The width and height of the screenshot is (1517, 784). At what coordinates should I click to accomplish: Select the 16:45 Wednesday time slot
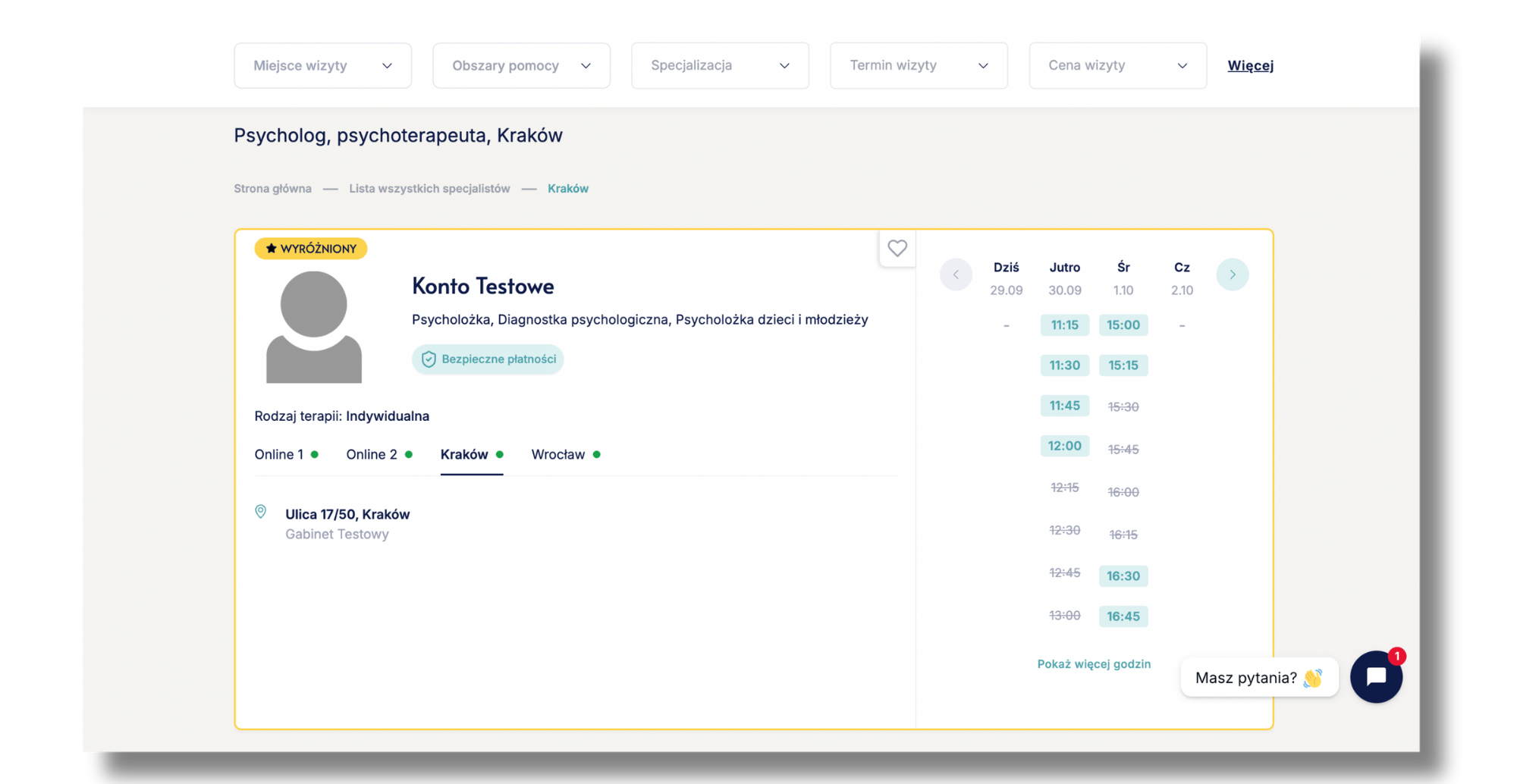(x=1123, y=616)
